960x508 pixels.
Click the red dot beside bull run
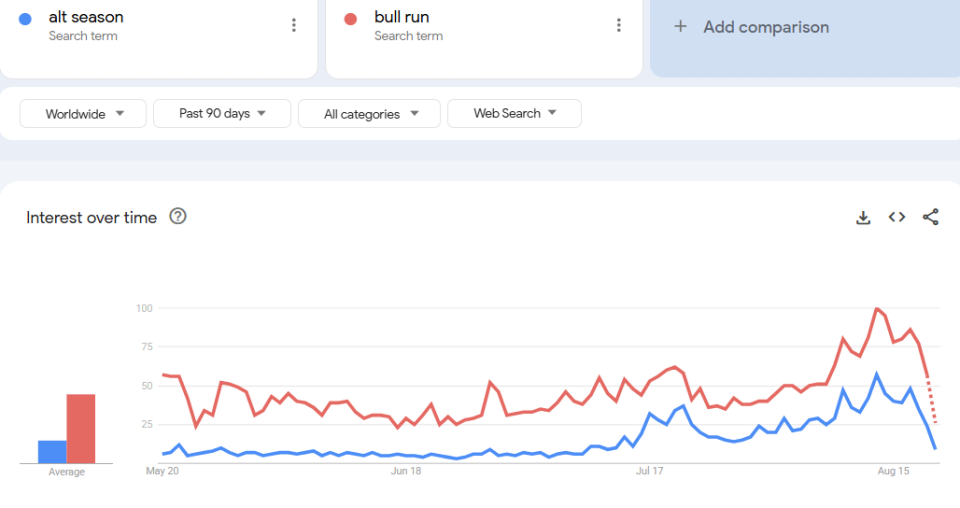coord(351,19)
